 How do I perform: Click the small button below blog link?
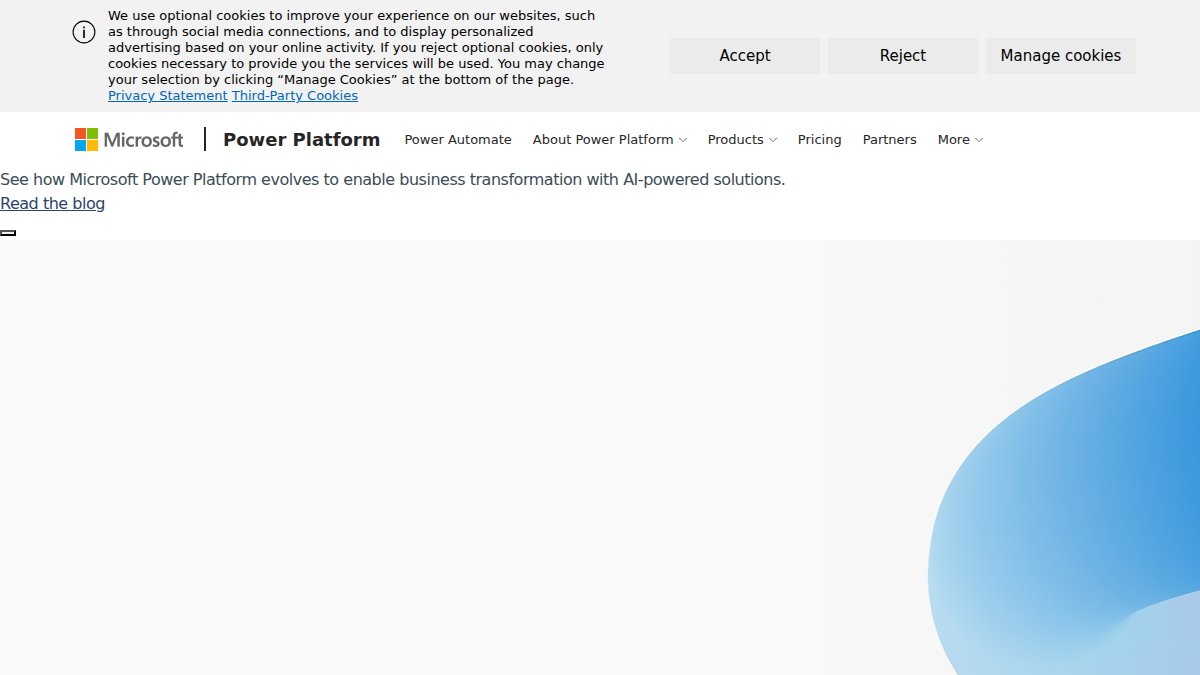tap(8, 233)
